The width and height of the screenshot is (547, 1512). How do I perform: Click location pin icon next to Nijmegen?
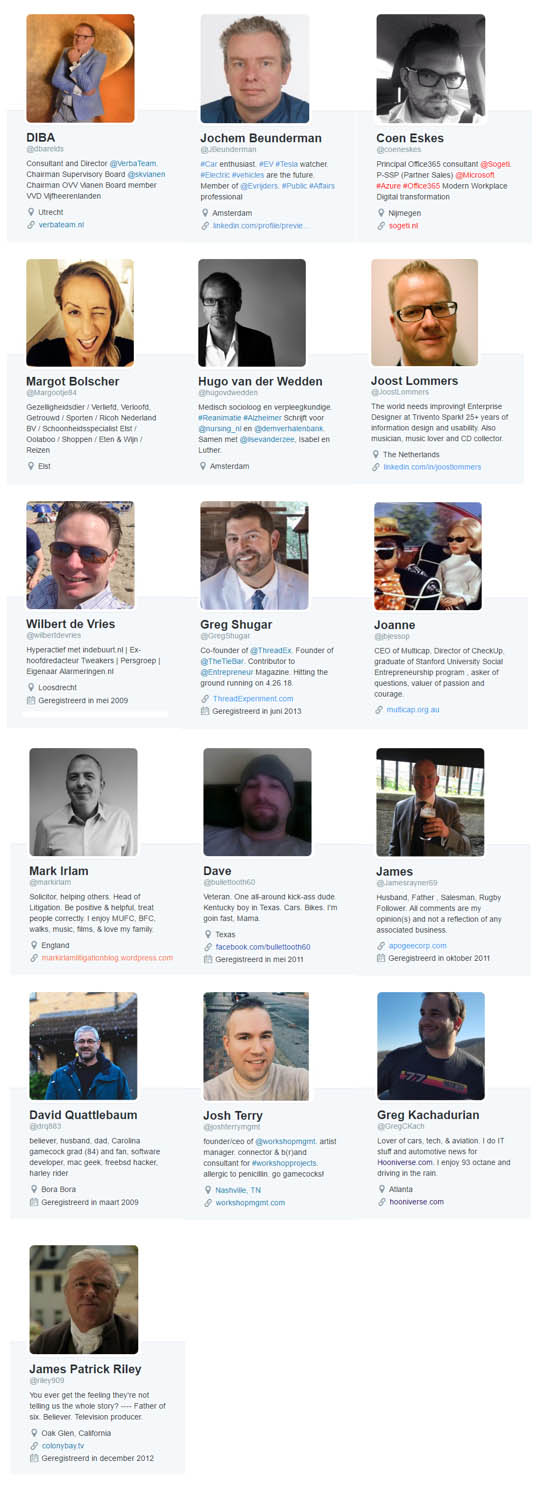pos(381,213)
